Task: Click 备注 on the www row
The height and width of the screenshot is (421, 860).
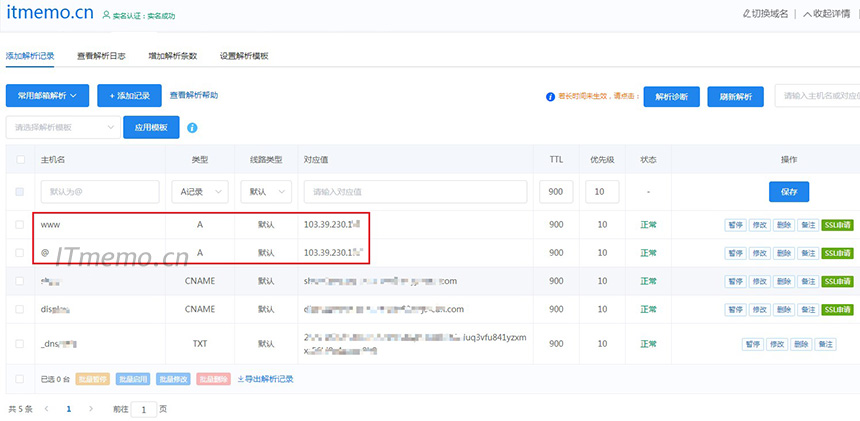Action: click(808, 225)
